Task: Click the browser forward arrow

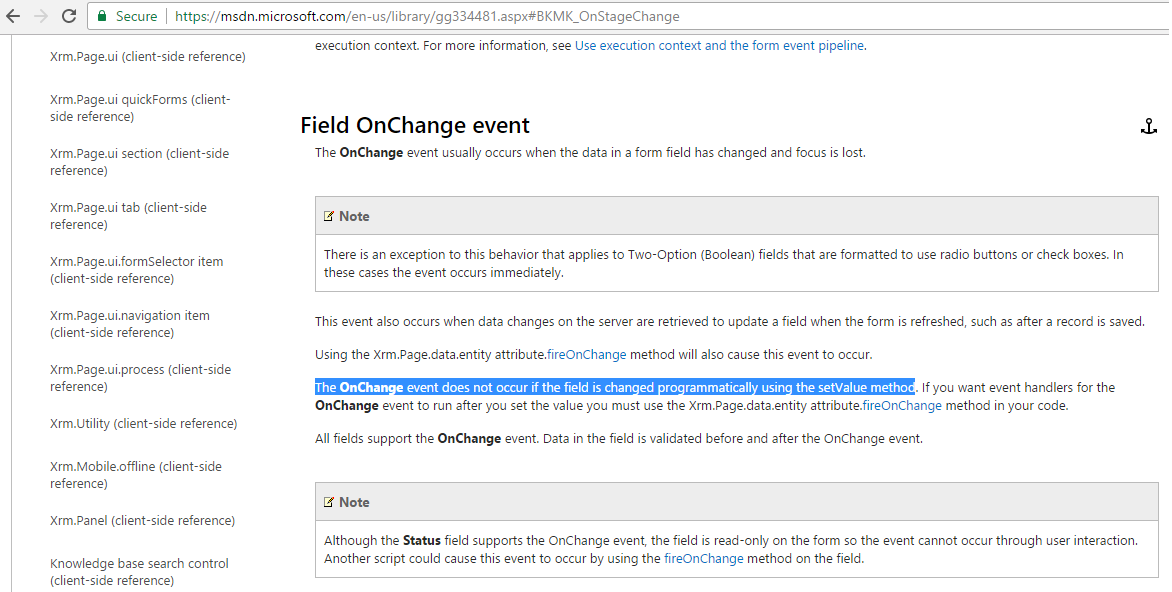Action: click(41, 17)
